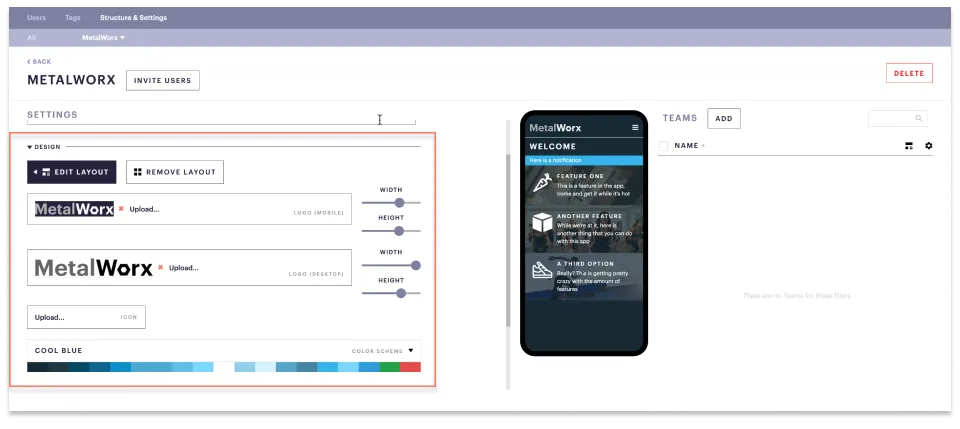Click the MetalWorx desktop logo thumbnail
960x429 pixels.
pos(94,267)
